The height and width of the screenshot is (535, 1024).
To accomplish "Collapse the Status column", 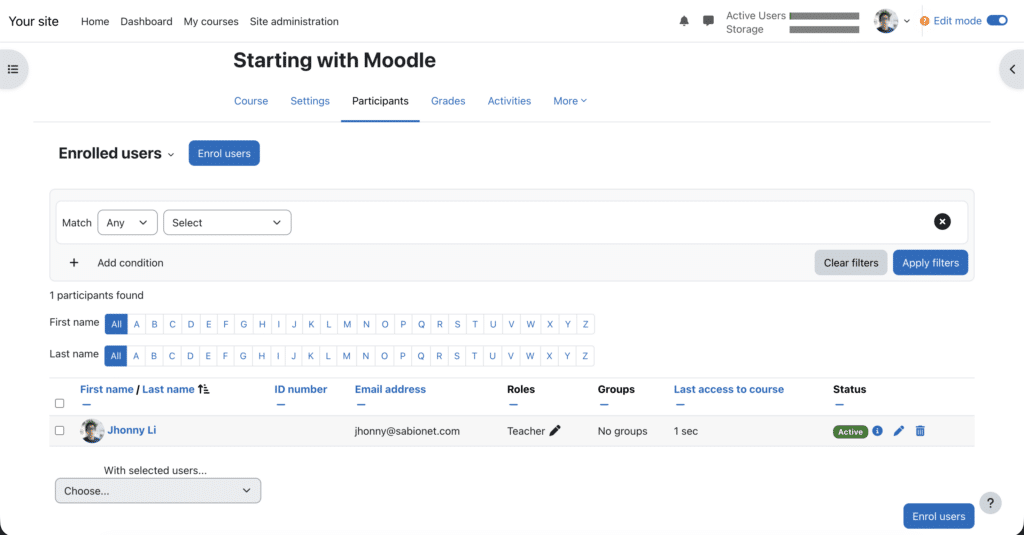I will click(x=839, y=404).
